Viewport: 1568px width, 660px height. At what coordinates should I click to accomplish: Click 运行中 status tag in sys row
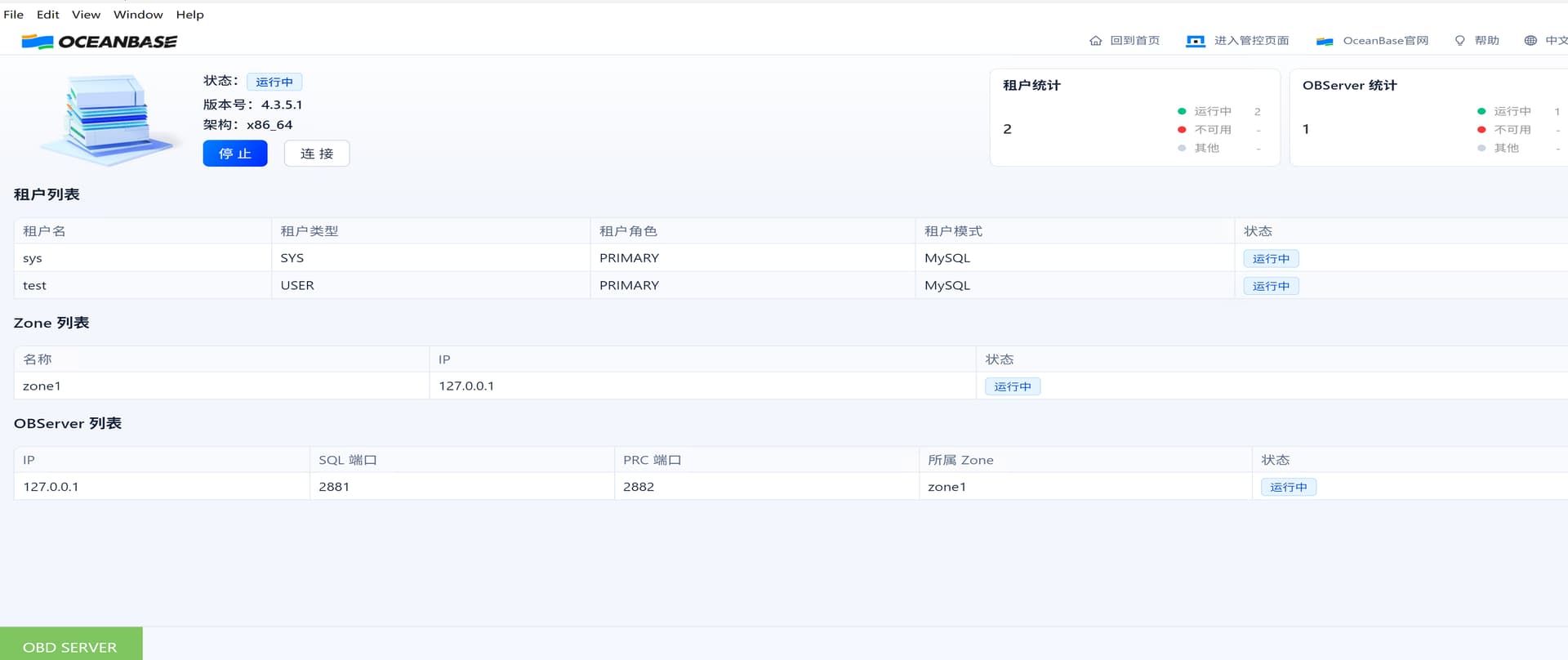point(1271,259)
